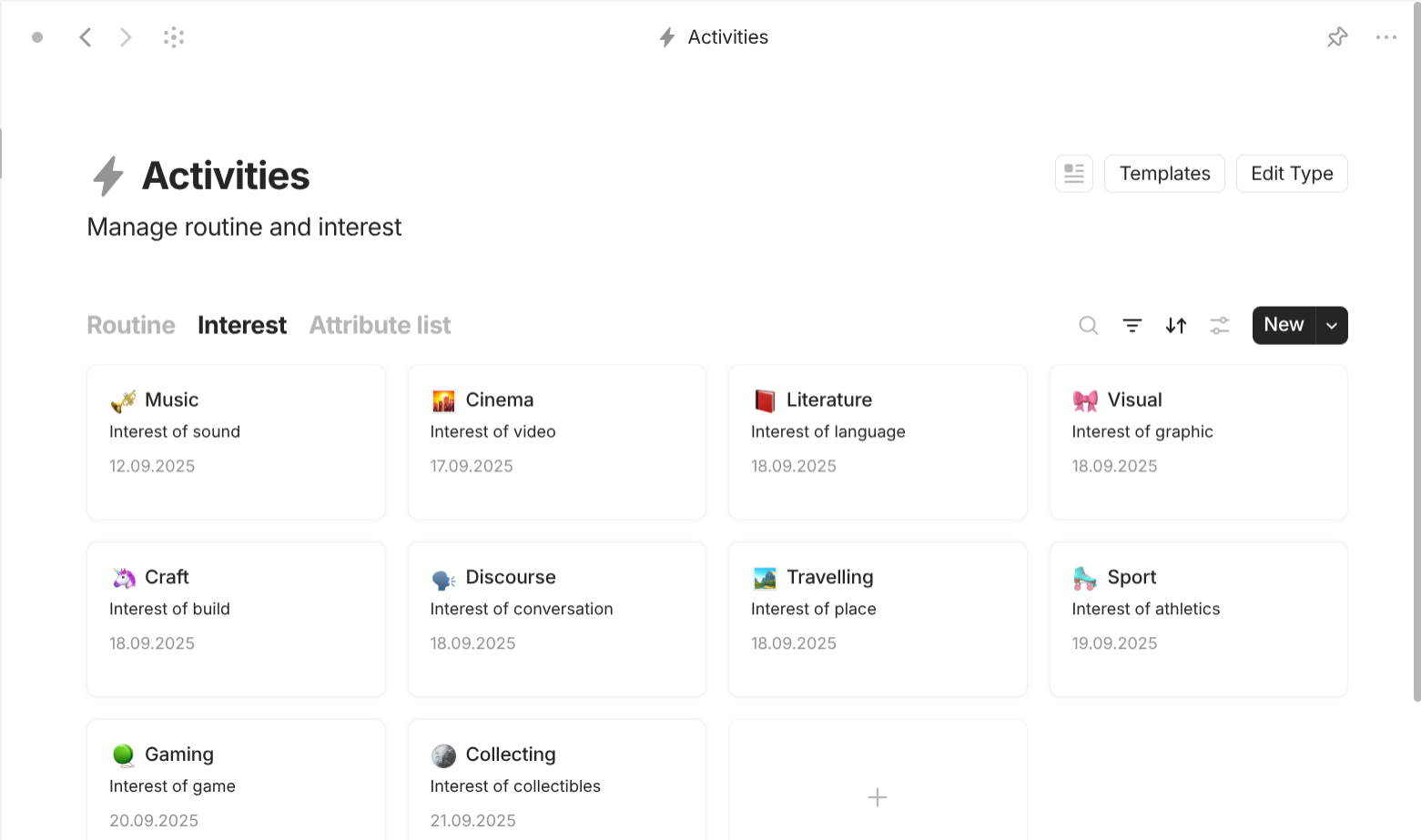Pin the Activities page
This screenshot has width=1421, height=840.
[x=1336, y=36]
